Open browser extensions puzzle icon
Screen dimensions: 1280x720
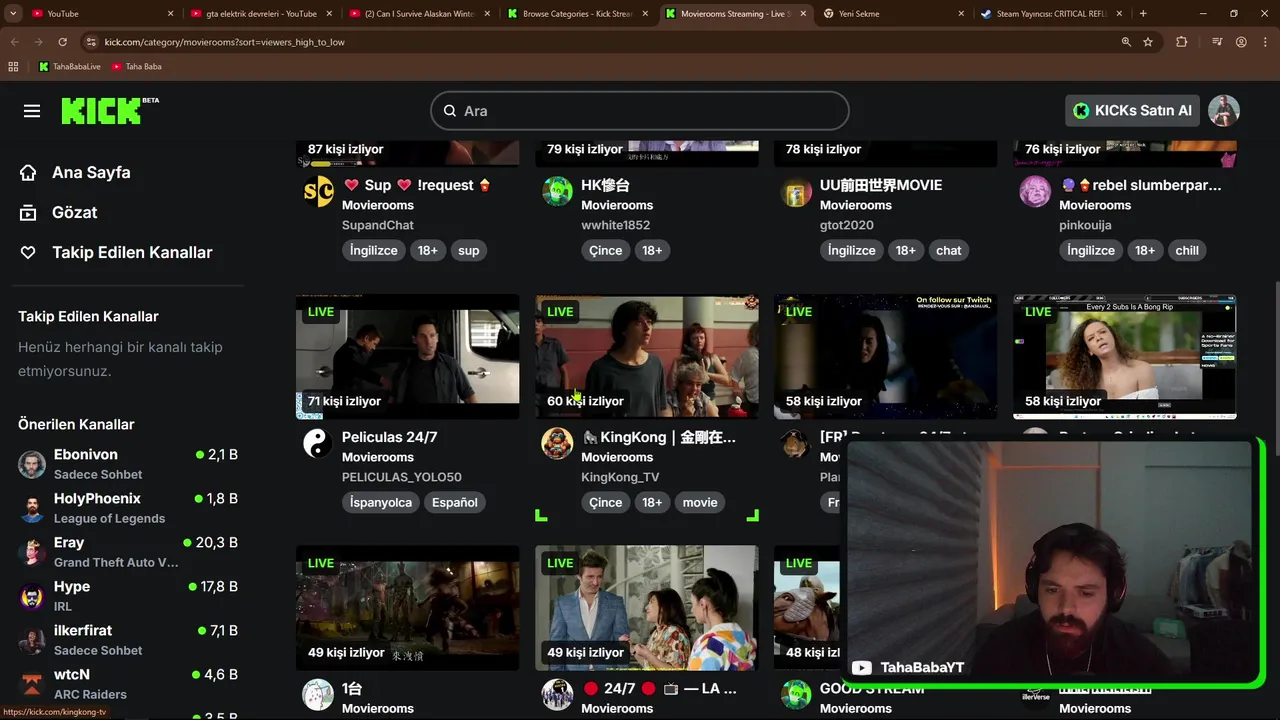[x=1182, y=42]
